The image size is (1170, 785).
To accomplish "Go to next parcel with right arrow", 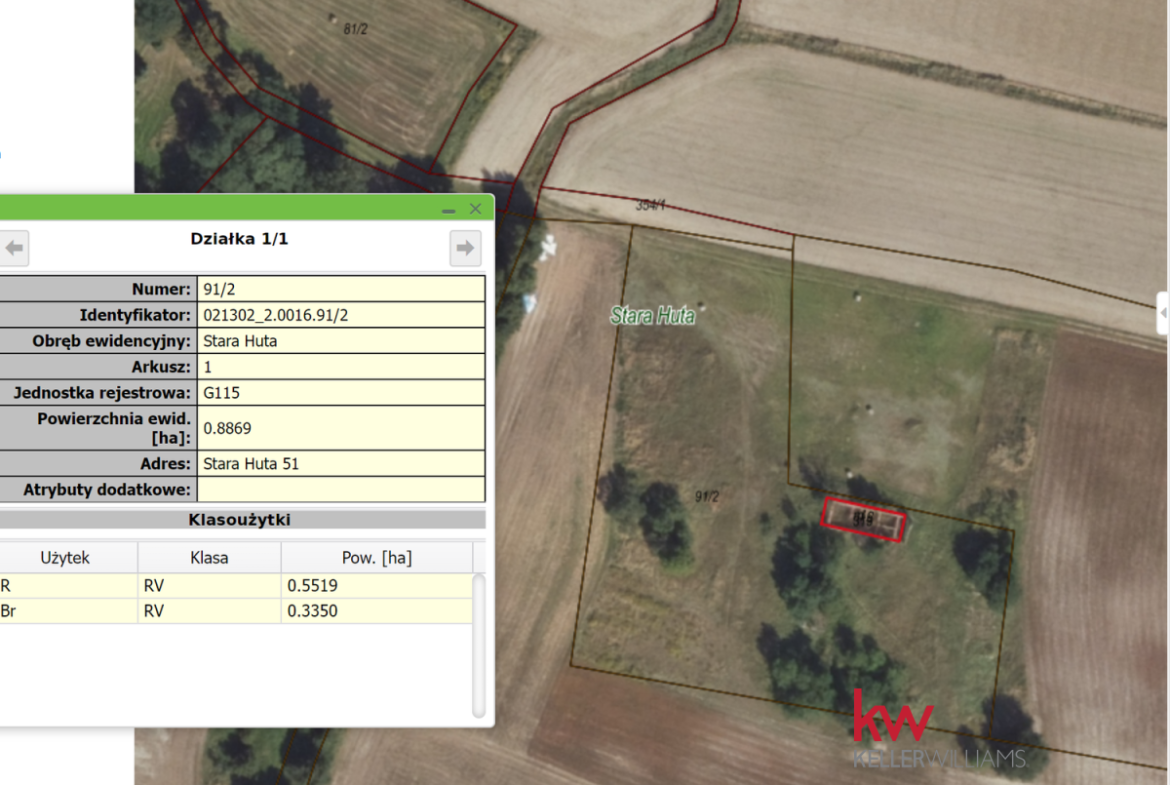I will pyautogui.click(x=465, y=248).
